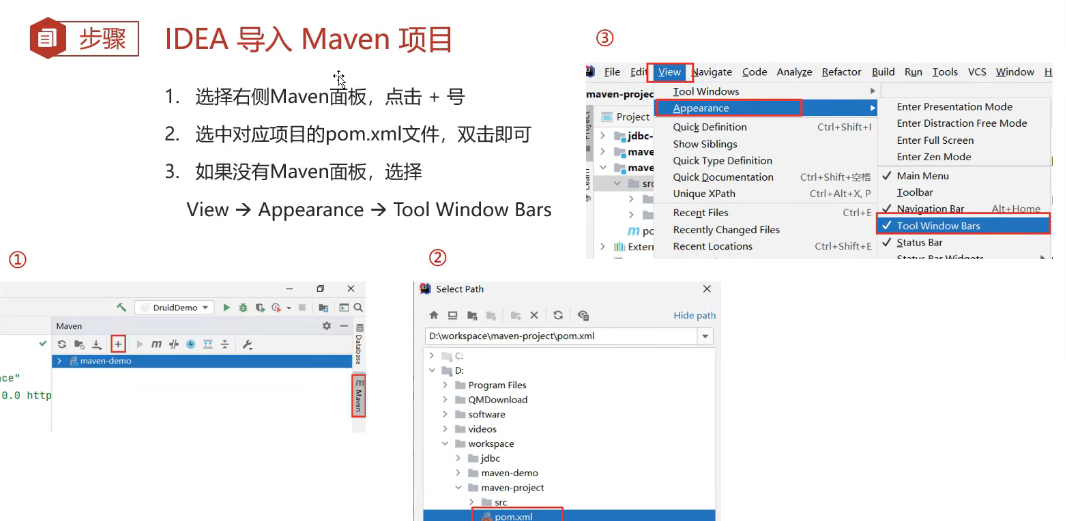1066x521 pixels.
Task: Click Project Directory icon in Select Path
Action: [472, 316]
